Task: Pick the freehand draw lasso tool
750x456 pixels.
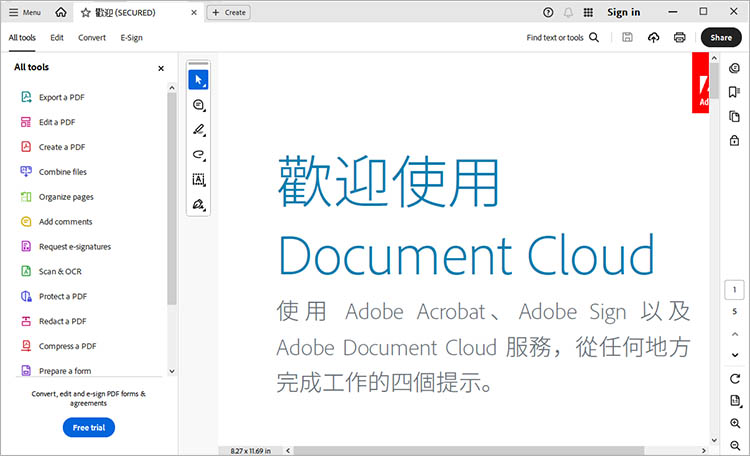Action: (x=198, y=155)
